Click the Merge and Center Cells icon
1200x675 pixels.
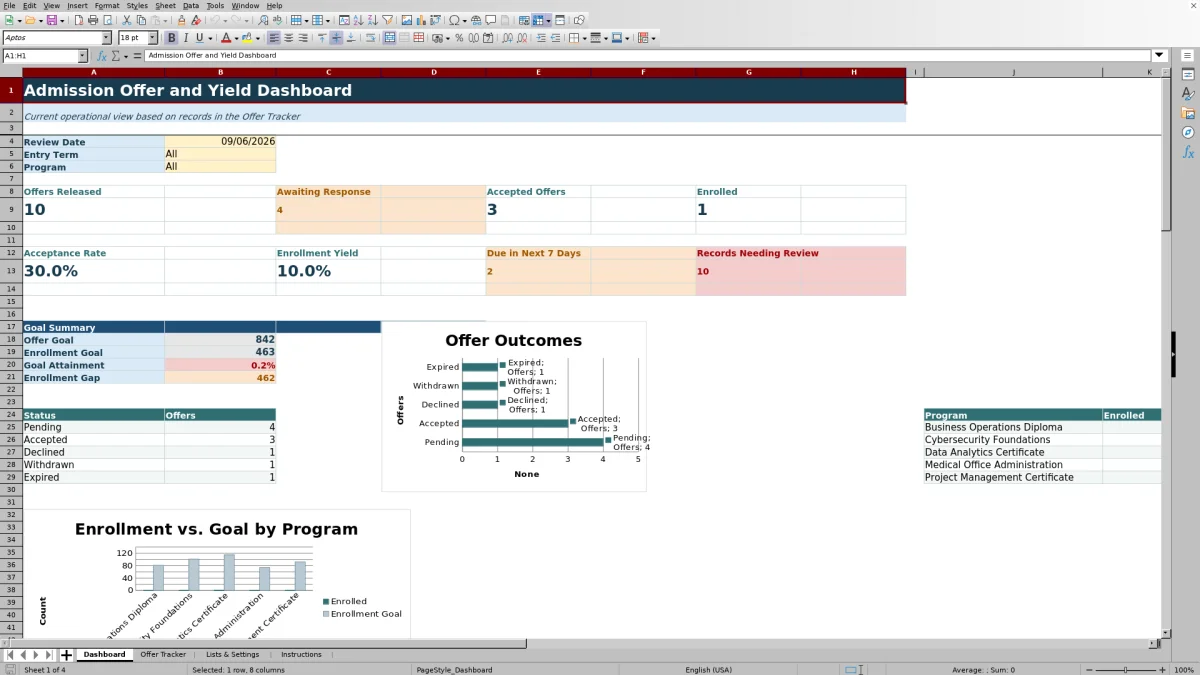pyautogui.click(x=390, y=38)
